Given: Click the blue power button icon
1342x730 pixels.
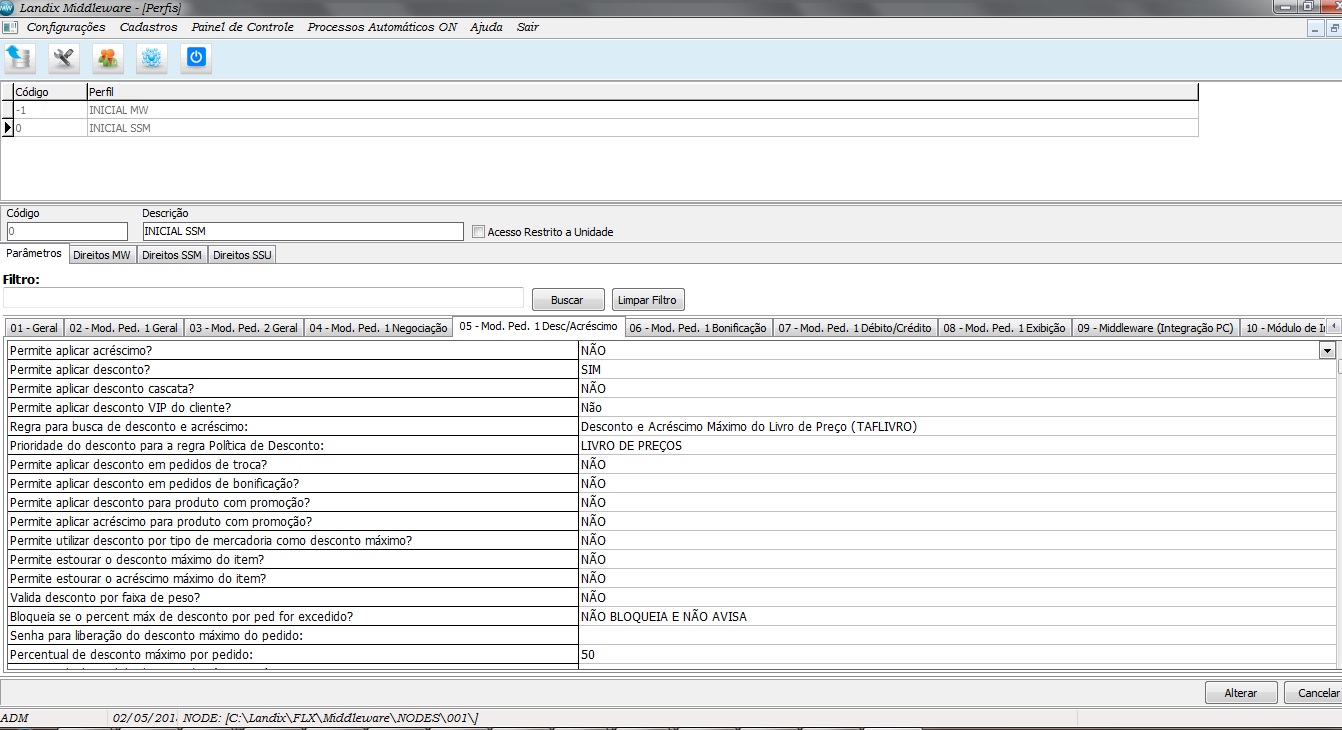Looking at the screenshot, I should 196,58.
